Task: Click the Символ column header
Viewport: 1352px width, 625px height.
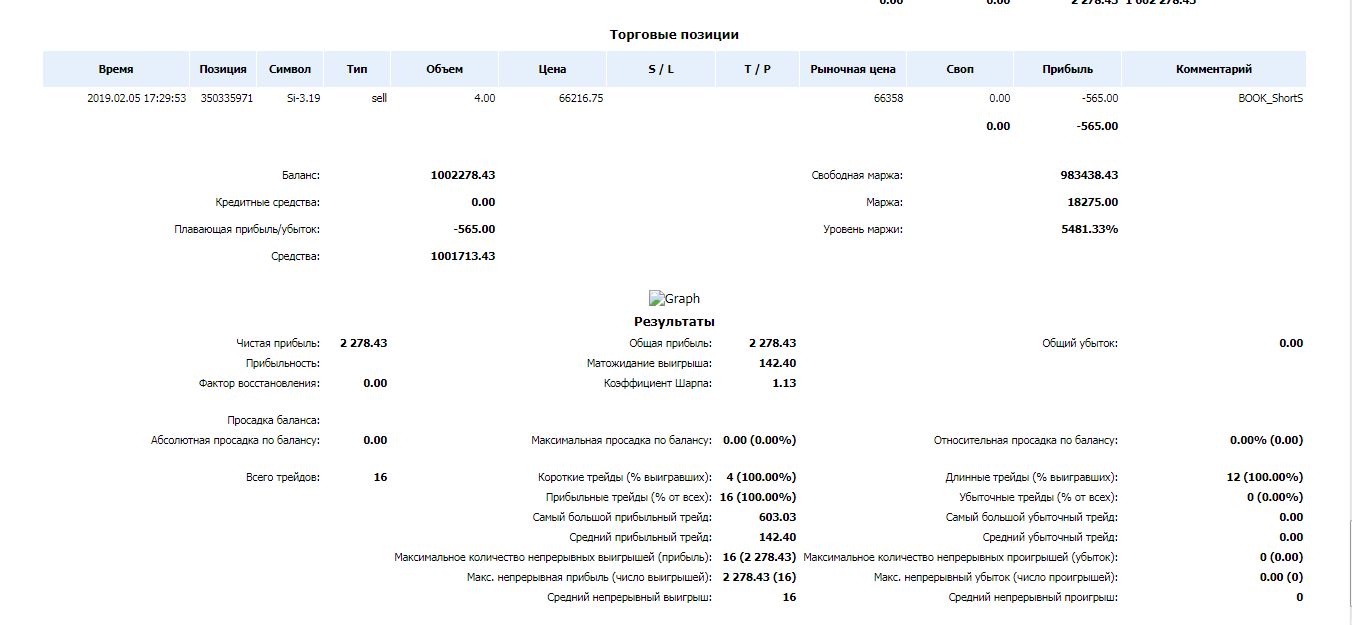Action: [290, 69]
